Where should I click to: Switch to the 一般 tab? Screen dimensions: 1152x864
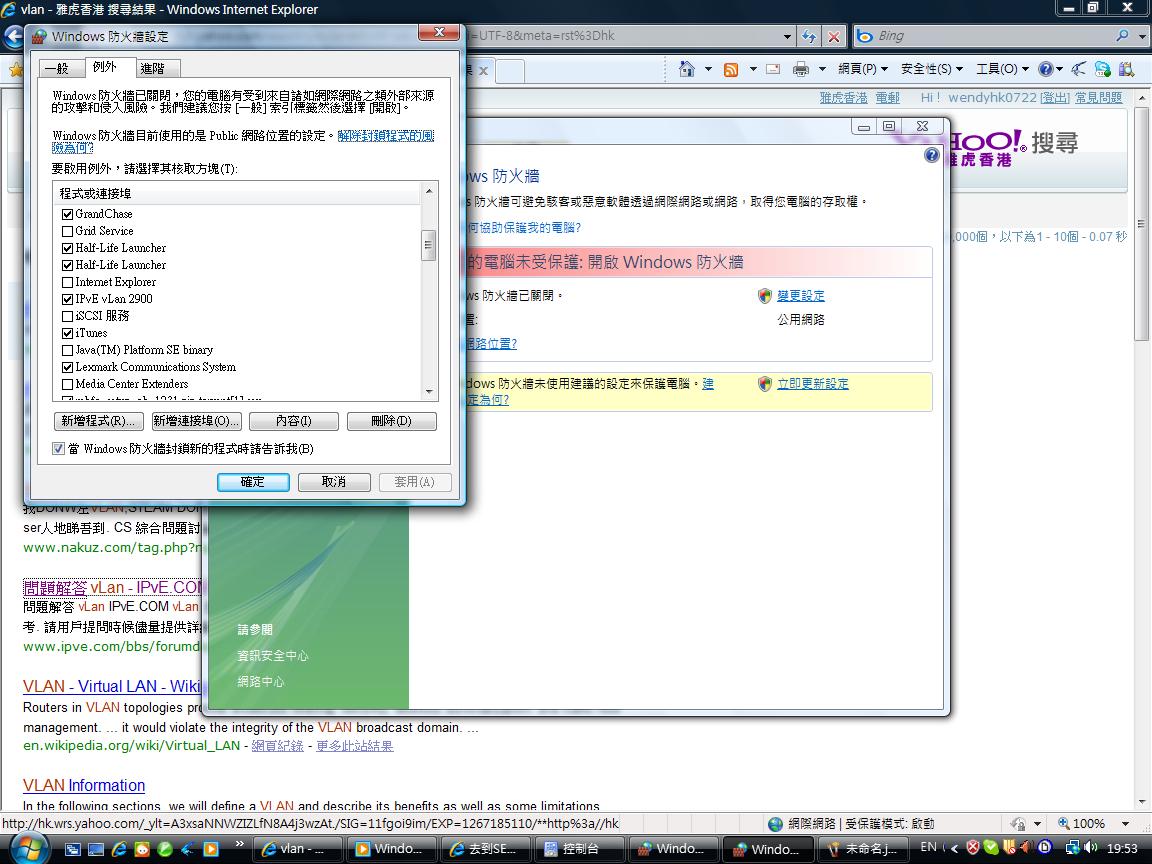[56, 68]
